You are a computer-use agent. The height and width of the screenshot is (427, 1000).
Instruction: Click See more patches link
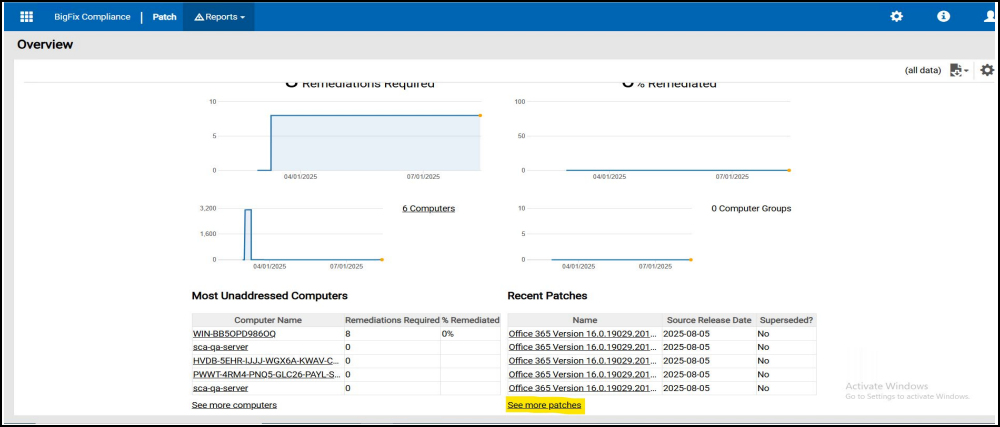545,405
